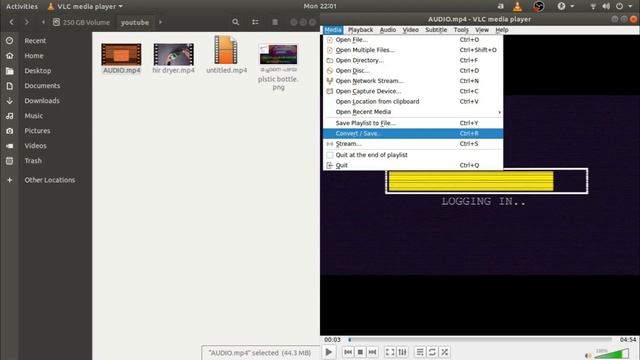Image resolution: width=640 pixels, height=360 pixels.
Task: Open the Subtitle menu in VLC
Action: click(x=436, y=30)
